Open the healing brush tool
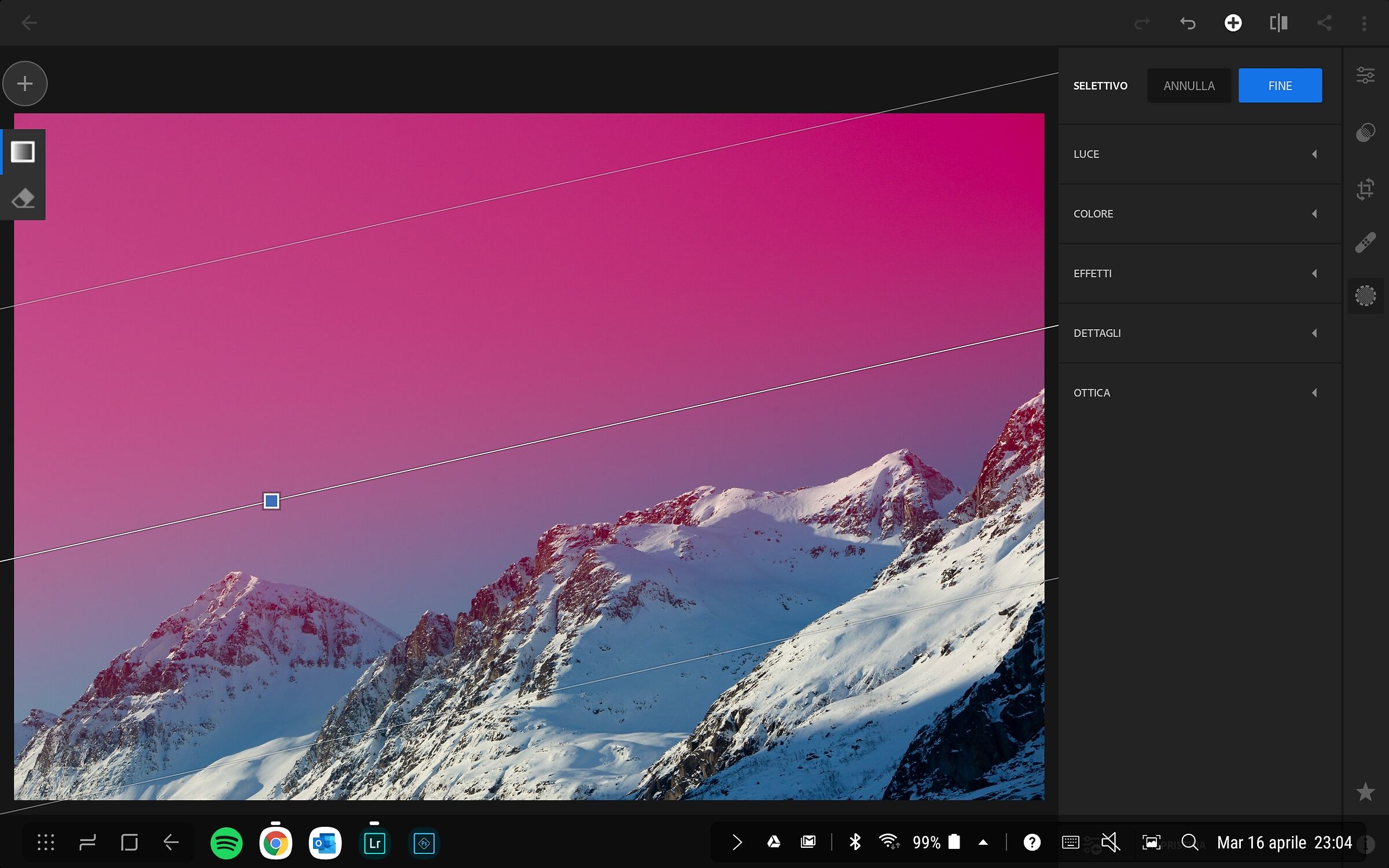 tap(1365, 242)
